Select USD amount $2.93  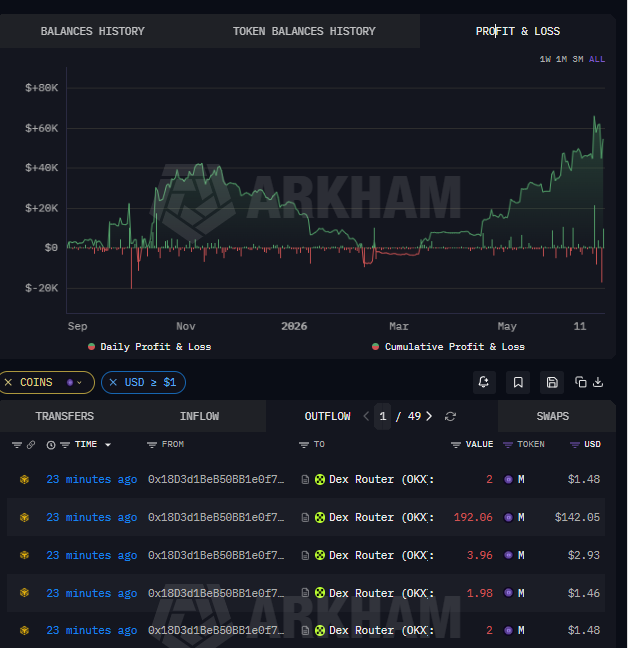click(x=583, y=555)
